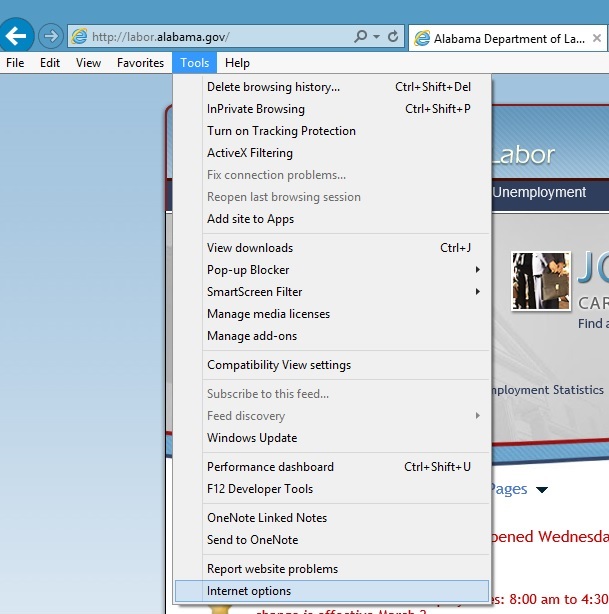Click the browser Back arrow button
The height and width of the screenshot is (614, 609).
coord(17,36)
